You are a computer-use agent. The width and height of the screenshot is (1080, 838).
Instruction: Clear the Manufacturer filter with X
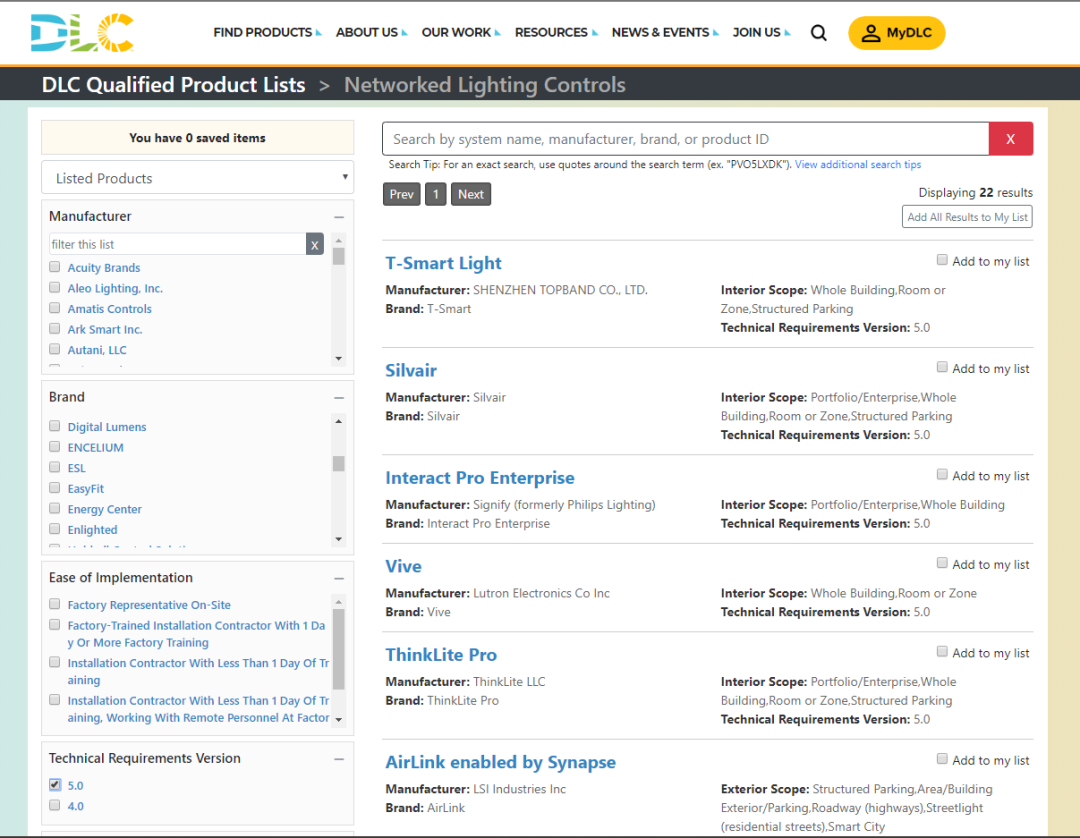314,244
